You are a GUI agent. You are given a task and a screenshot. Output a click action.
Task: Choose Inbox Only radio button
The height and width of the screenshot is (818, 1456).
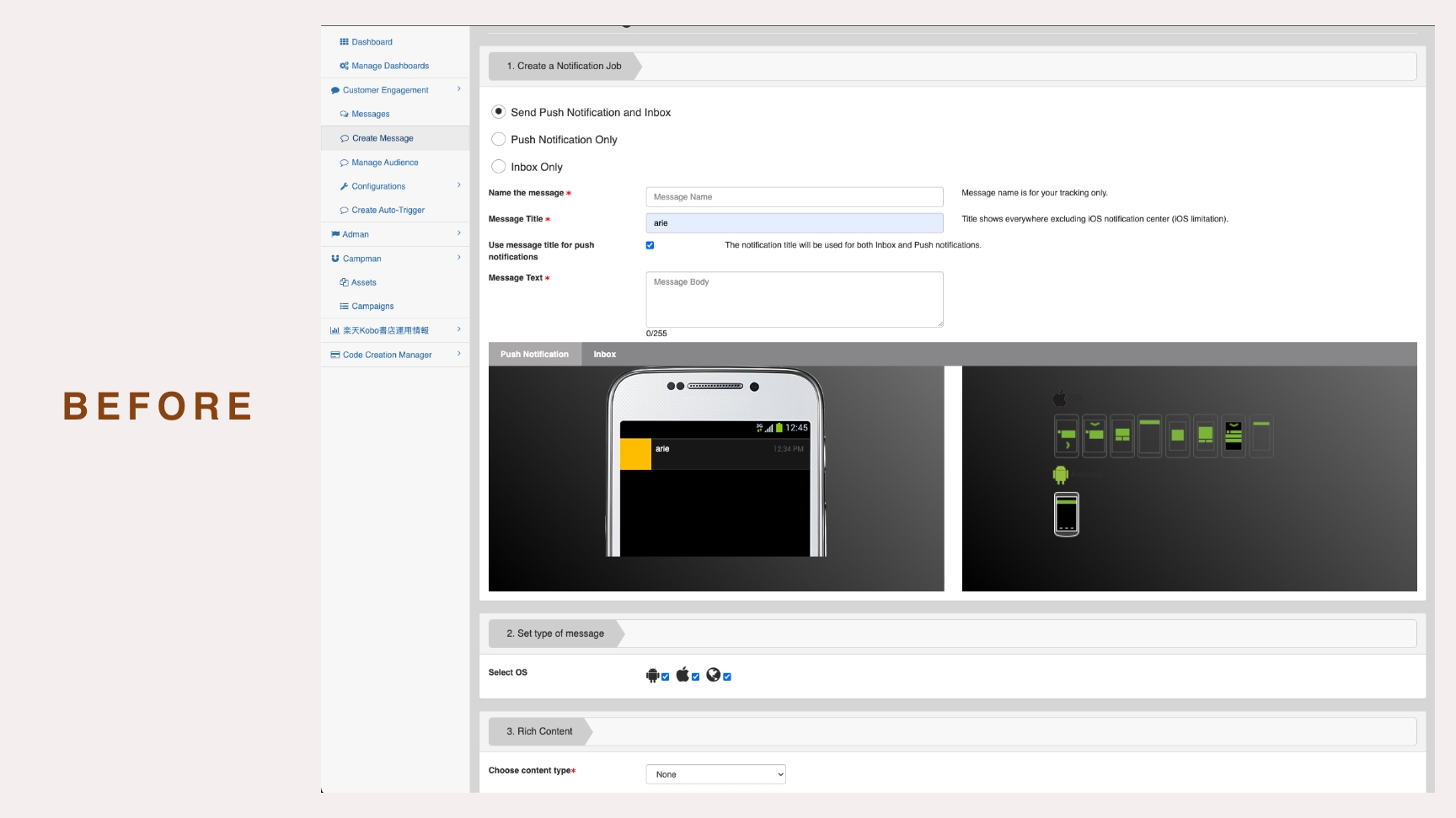(499, 166)
